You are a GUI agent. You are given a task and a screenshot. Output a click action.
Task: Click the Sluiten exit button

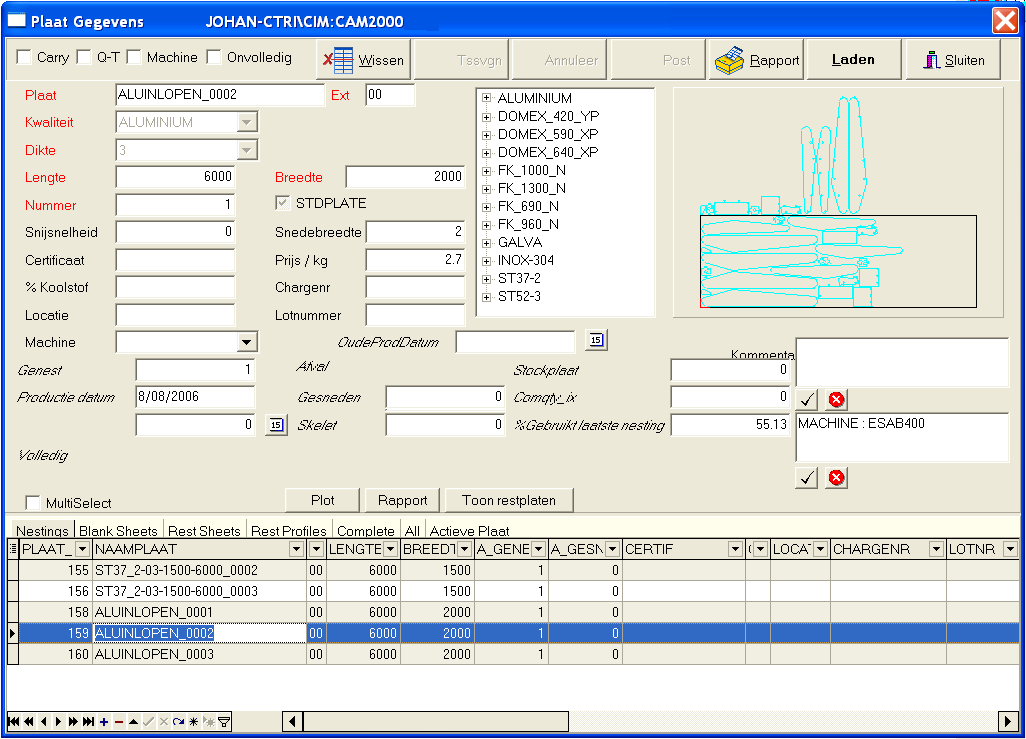point(953,60)
